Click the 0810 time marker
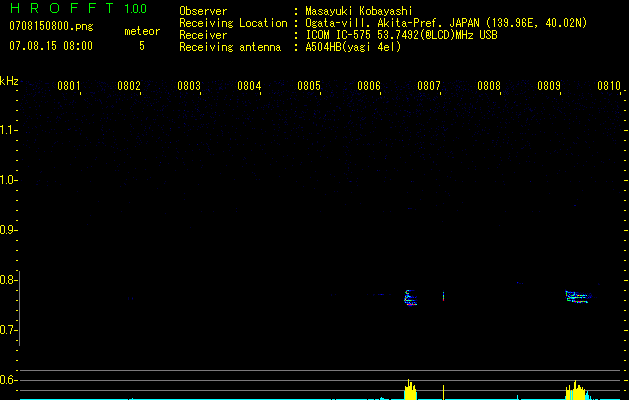This screenshot has width=629, height=400. pyautogui.click(x=609, y=86)
